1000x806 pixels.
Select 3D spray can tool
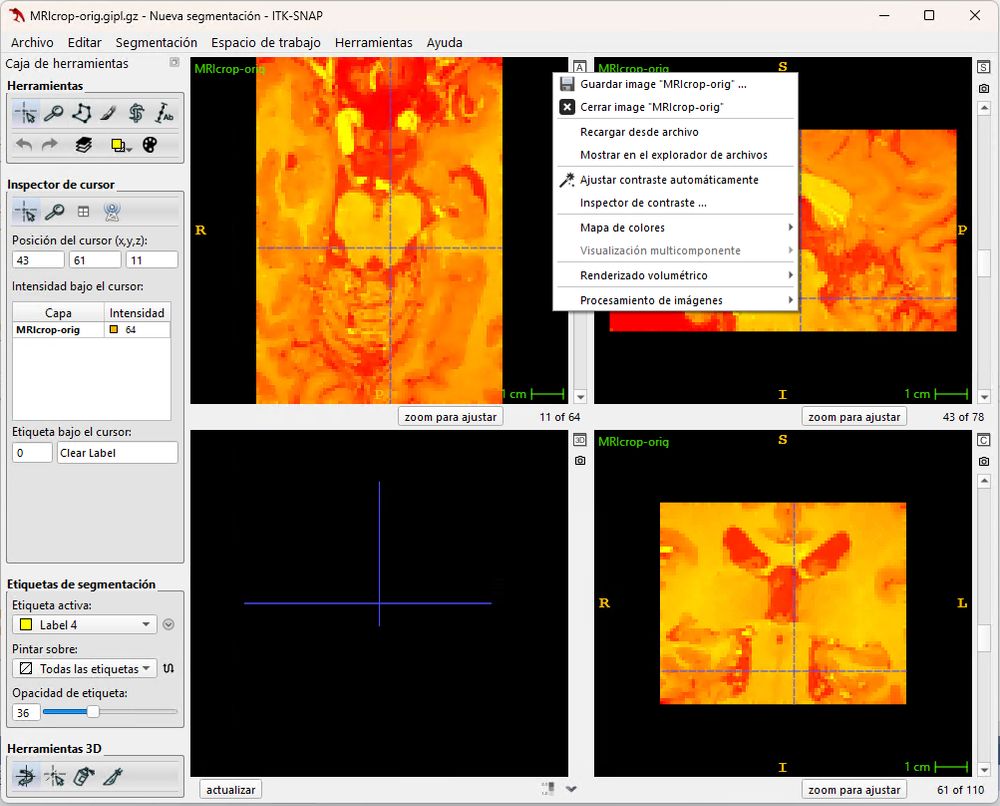click(84, 777)
